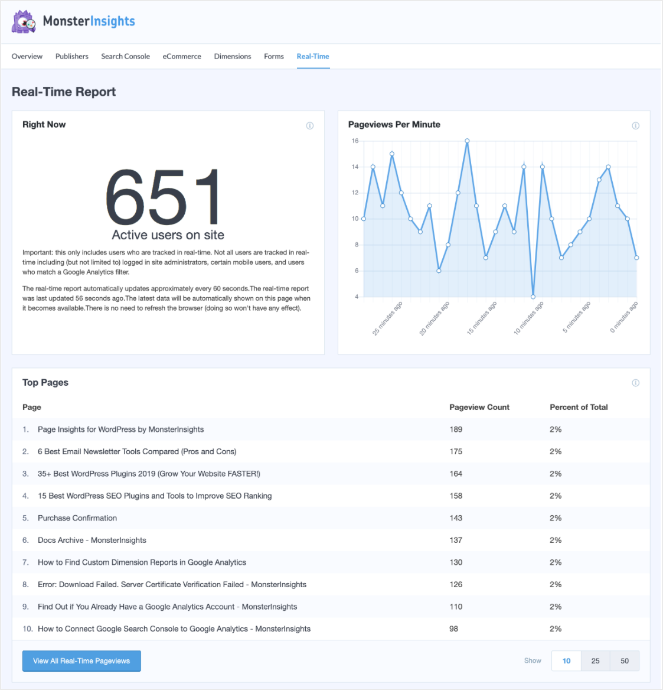The image size is (663, 690).
Task: Show 10 rows in Top Pages
Action: [x=566, y=661]
